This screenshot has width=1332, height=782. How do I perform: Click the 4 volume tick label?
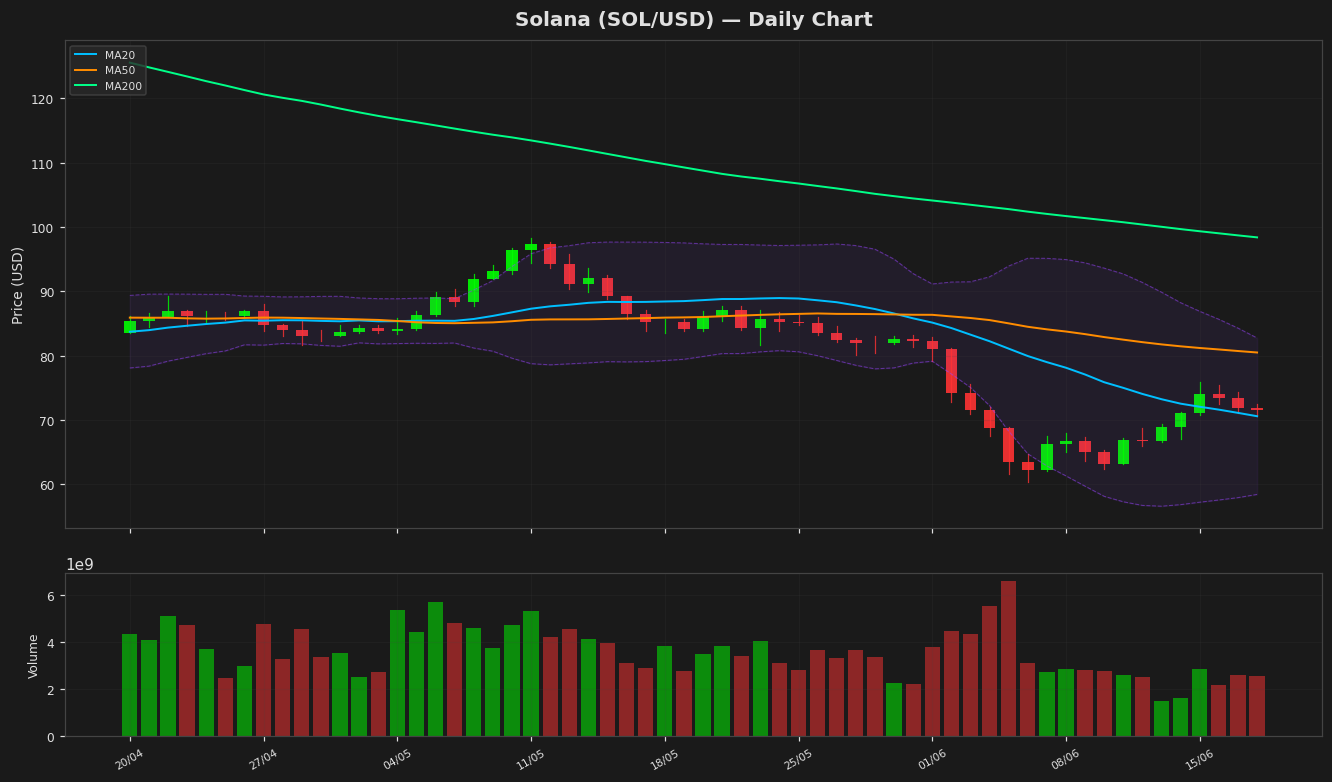[x=50, y=643]
